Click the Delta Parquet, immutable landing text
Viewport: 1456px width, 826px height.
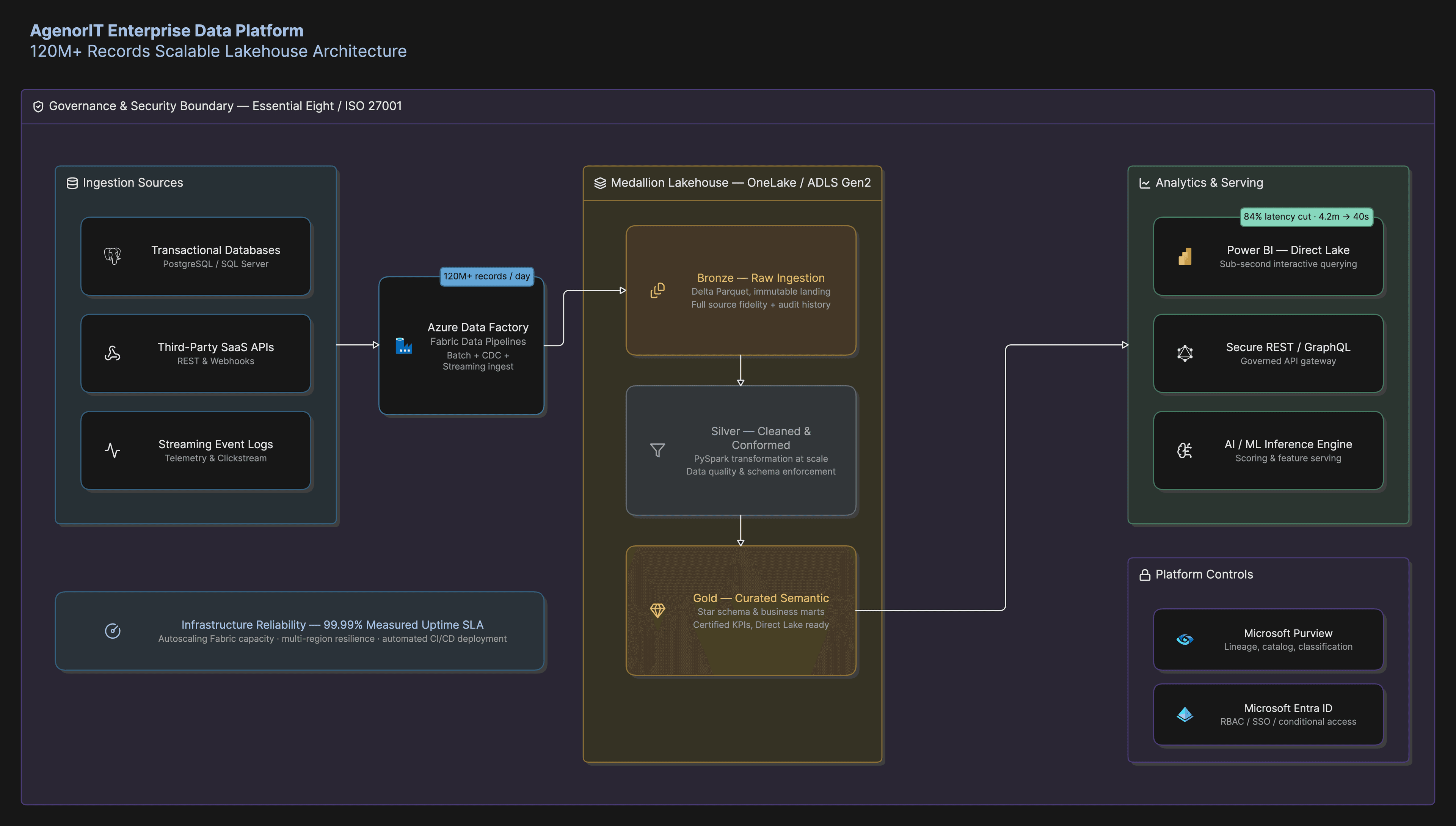tap(761, 292)
